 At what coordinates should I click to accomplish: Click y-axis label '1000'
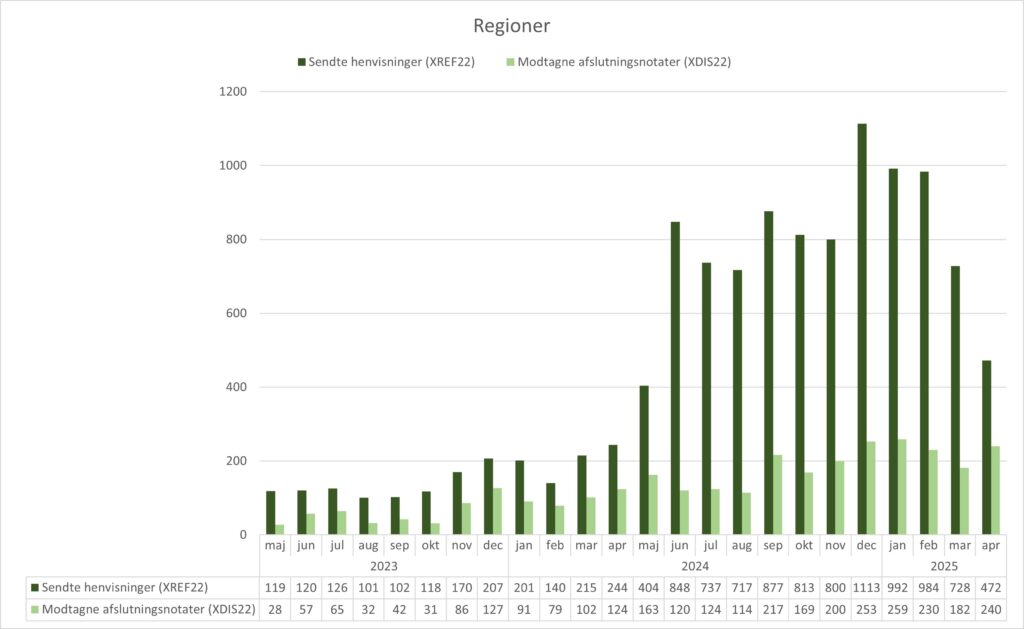pyautogui.click(x=233, y=166)
